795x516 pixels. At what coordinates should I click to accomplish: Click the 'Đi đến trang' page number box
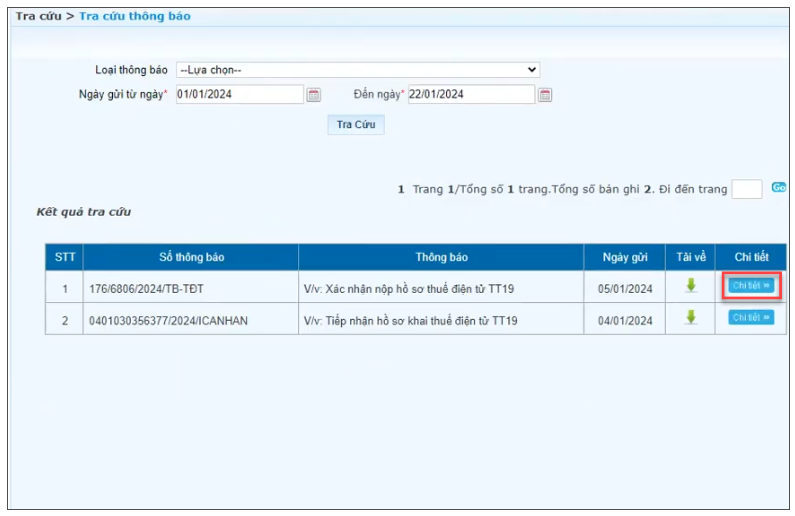[x=746, y=189]
